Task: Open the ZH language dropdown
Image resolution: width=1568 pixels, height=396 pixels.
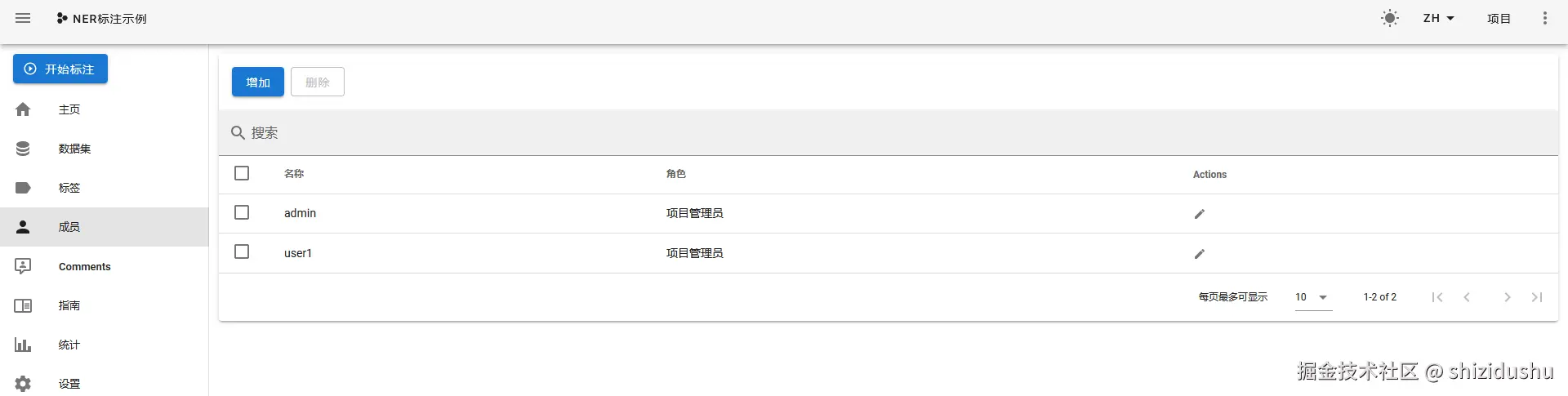Action: (x=1438, y=18)
